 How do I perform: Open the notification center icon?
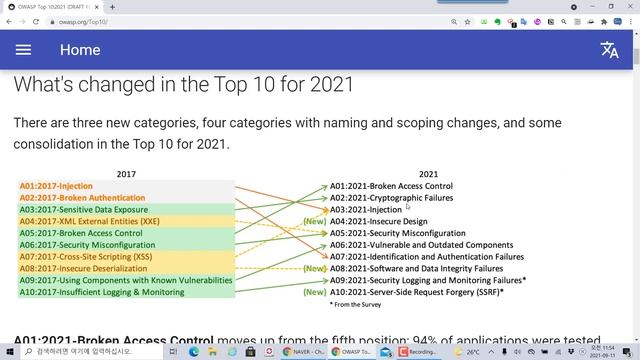[627, 351]
